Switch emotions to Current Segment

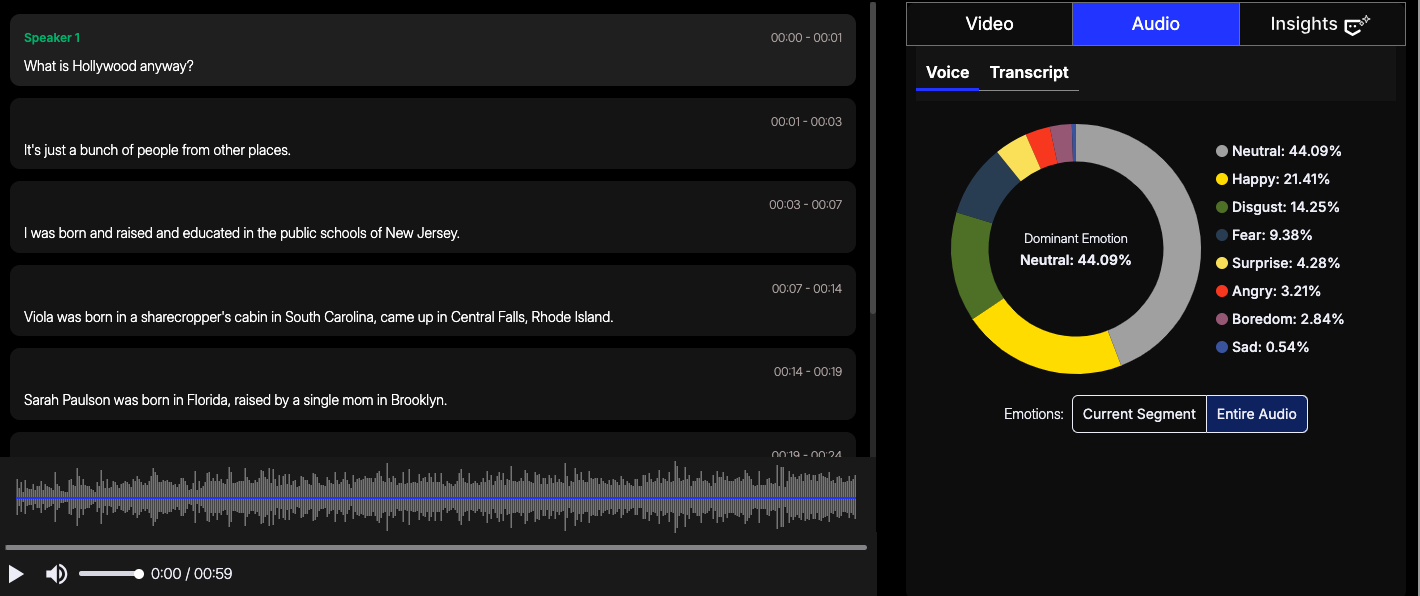click(x=1139, y=414)
